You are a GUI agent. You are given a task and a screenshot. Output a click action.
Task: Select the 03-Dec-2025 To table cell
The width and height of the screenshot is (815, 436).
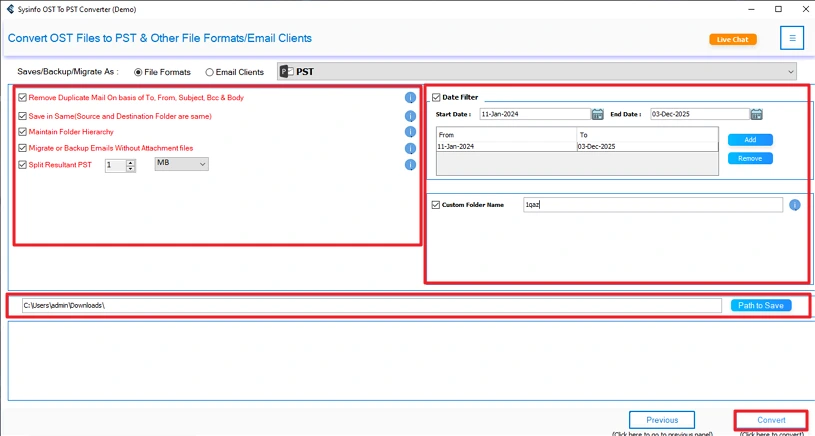pos(648,147)
